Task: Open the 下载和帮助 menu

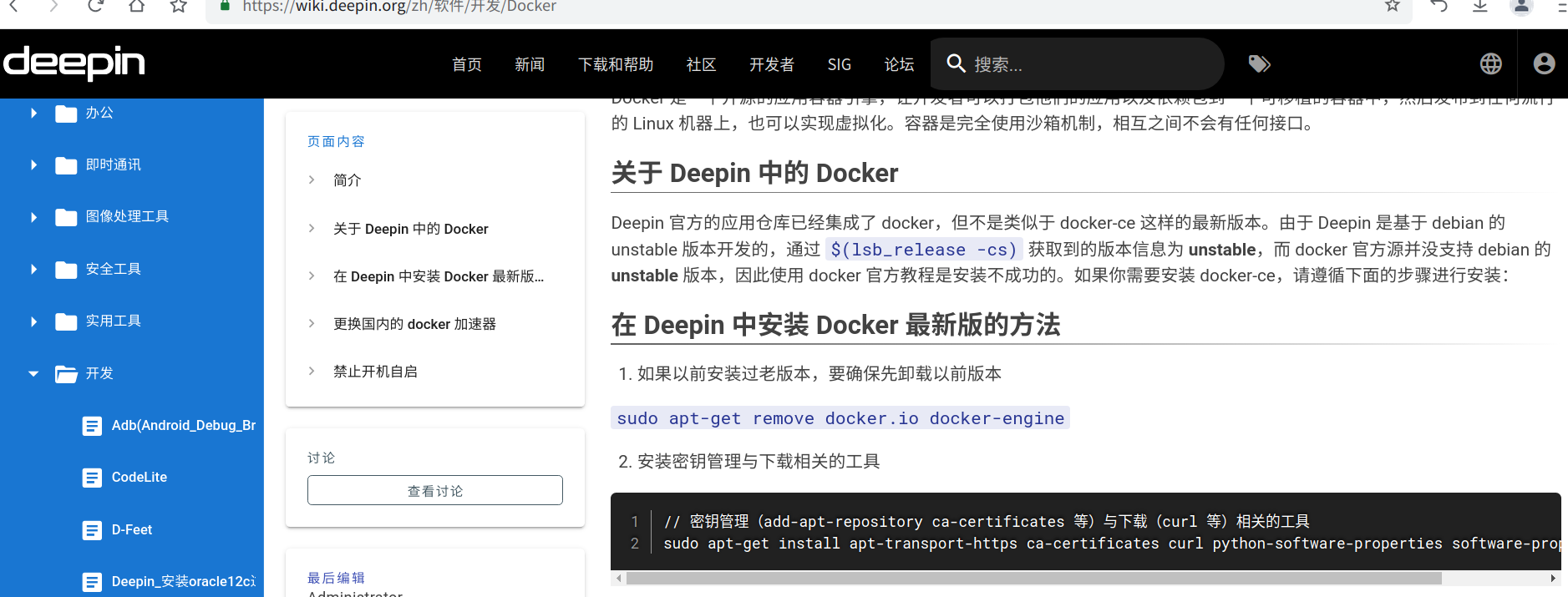Action: 616,64
